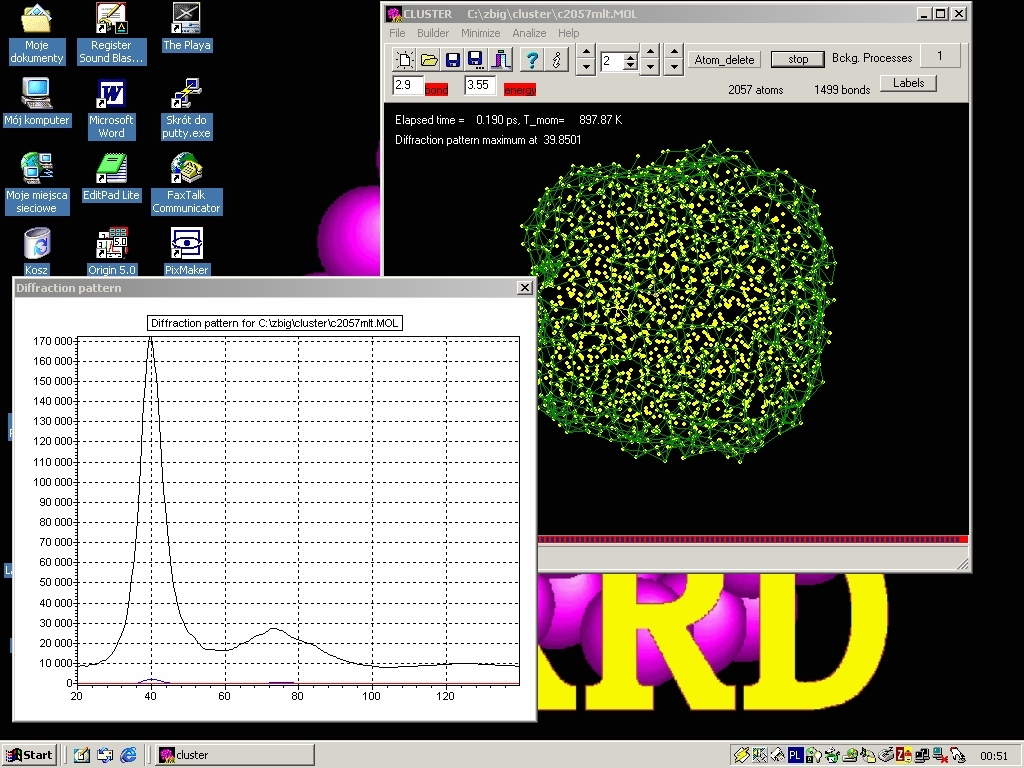Click the red progress bar below the cluster

point(753,539)
